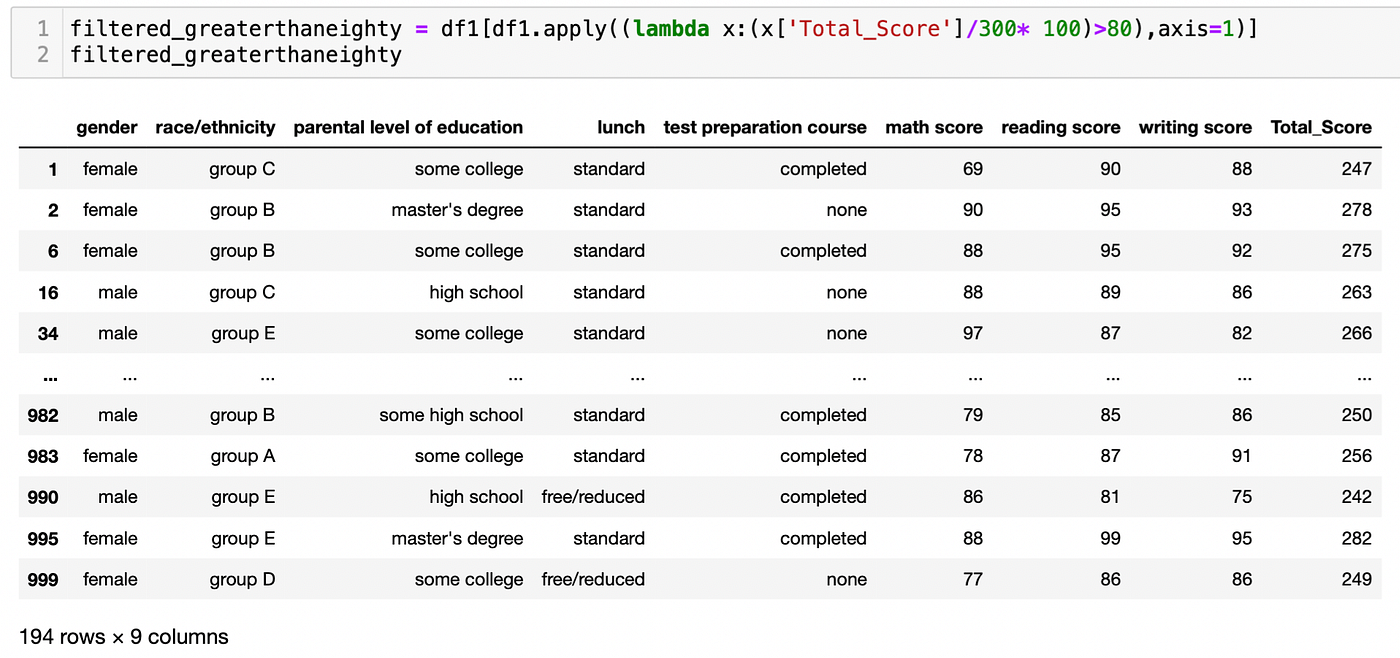Click the '194 rows × 9 columns' summary
Screen dimensions: 1400x658
(124, 637)
